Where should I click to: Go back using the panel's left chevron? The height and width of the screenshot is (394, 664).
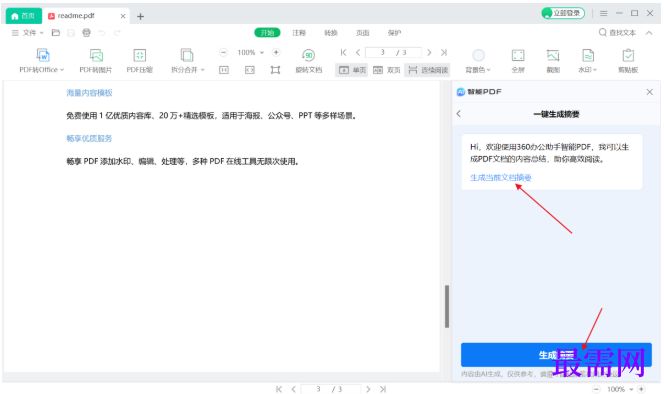click(x=459, y=114)
